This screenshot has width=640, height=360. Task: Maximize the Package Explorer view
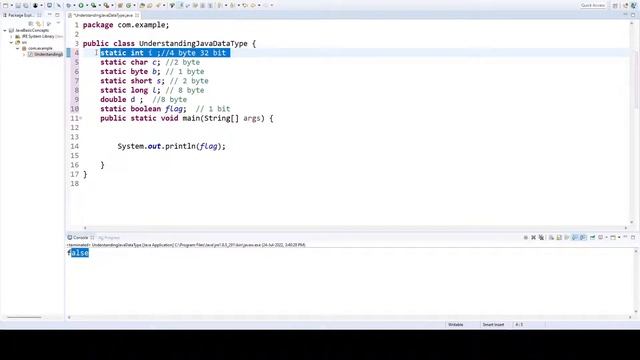(x=57, y=15)
